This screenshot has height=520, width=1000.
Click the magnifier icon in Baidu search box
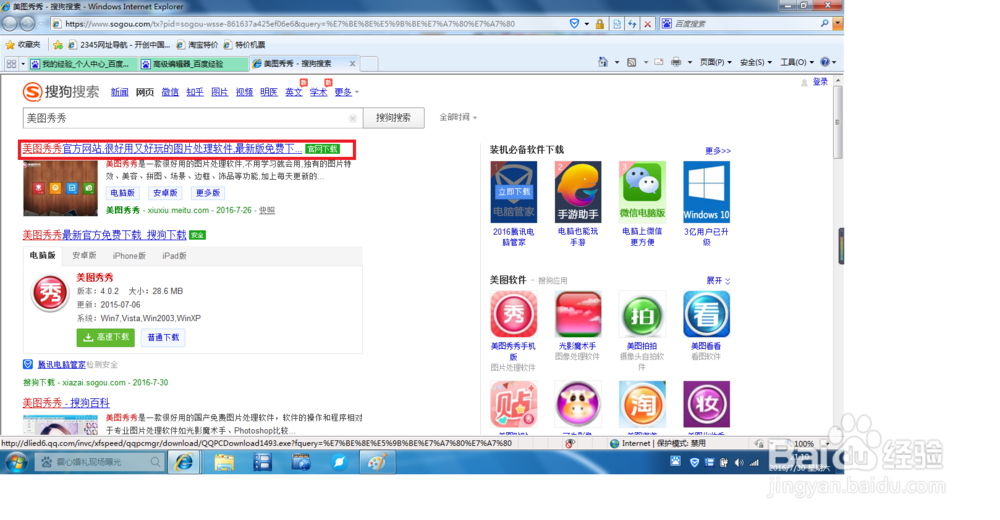(x=825, y=24)
